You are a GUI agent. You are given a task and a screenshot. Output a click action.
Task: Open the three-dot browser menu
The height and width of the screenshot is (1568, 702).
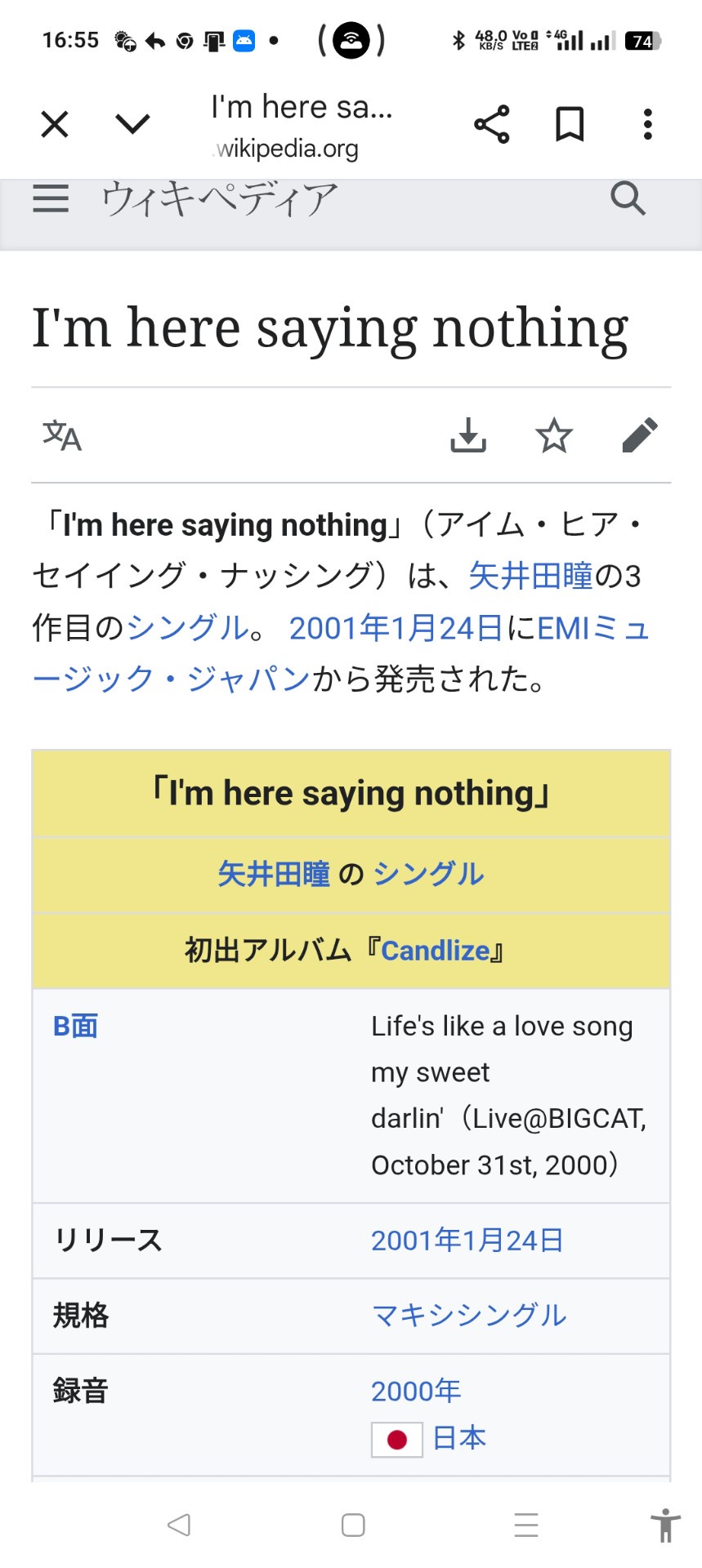[x=647, y=125]
